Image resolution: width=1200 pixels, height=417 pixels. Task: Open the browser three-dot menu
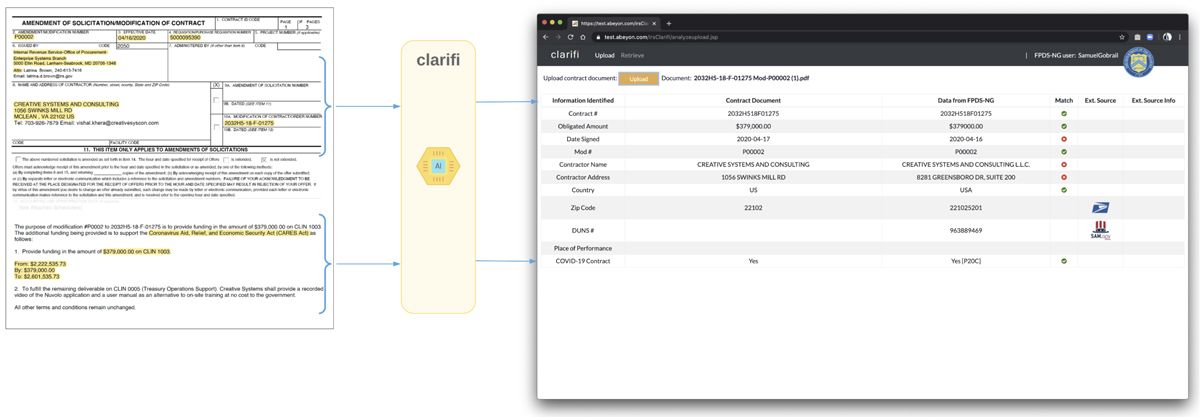coord(1180,36)
